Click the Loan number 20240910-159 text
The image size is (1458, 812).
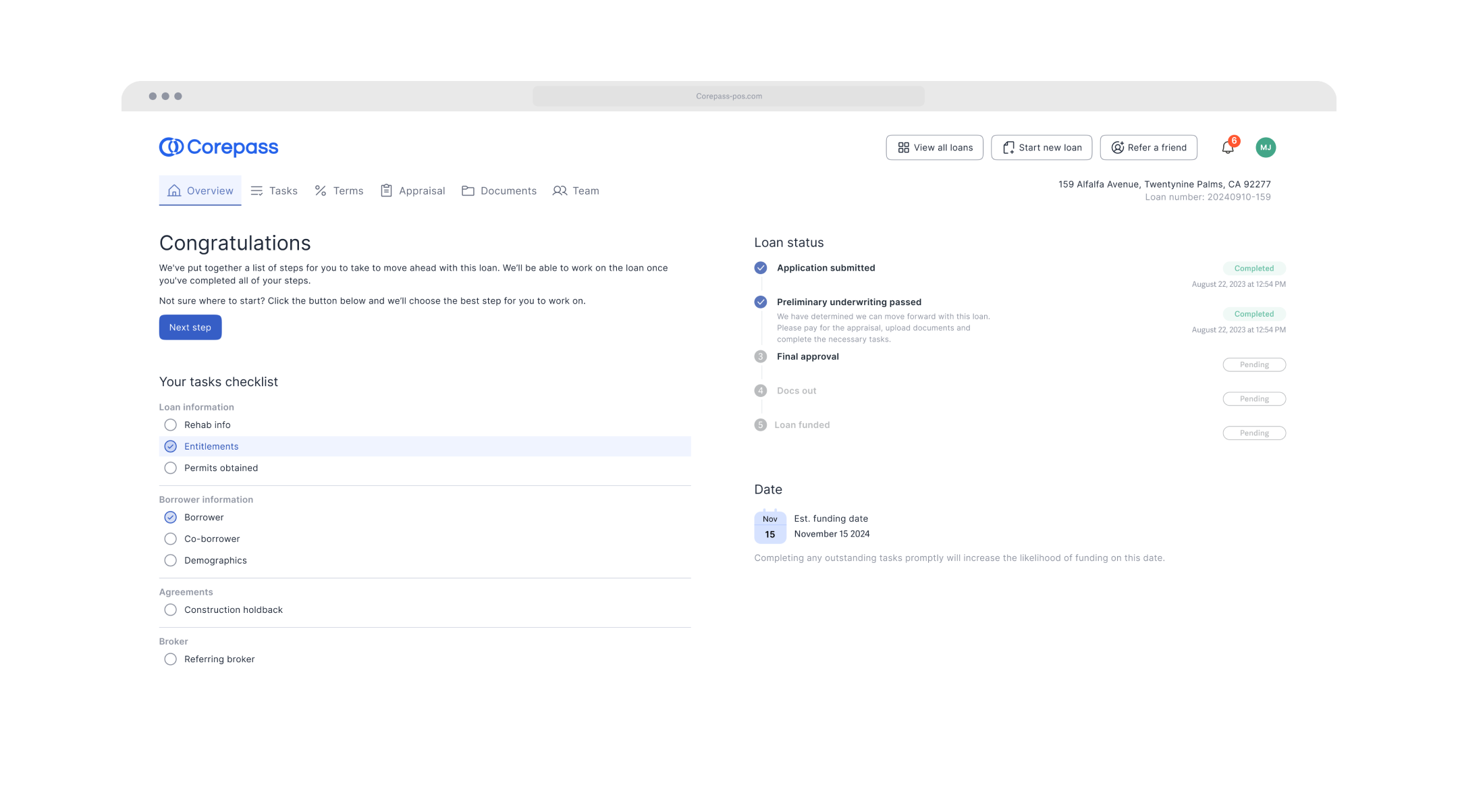click(1208, 197)
